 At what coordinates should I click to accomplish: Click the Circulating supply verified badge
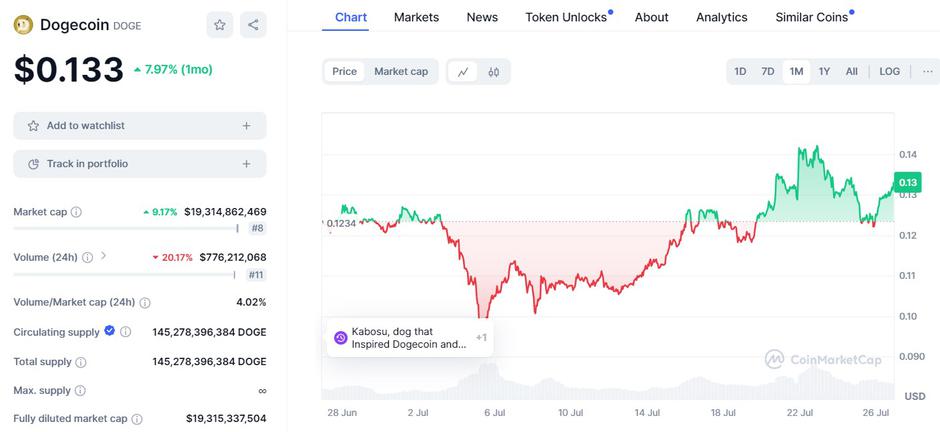110,331
